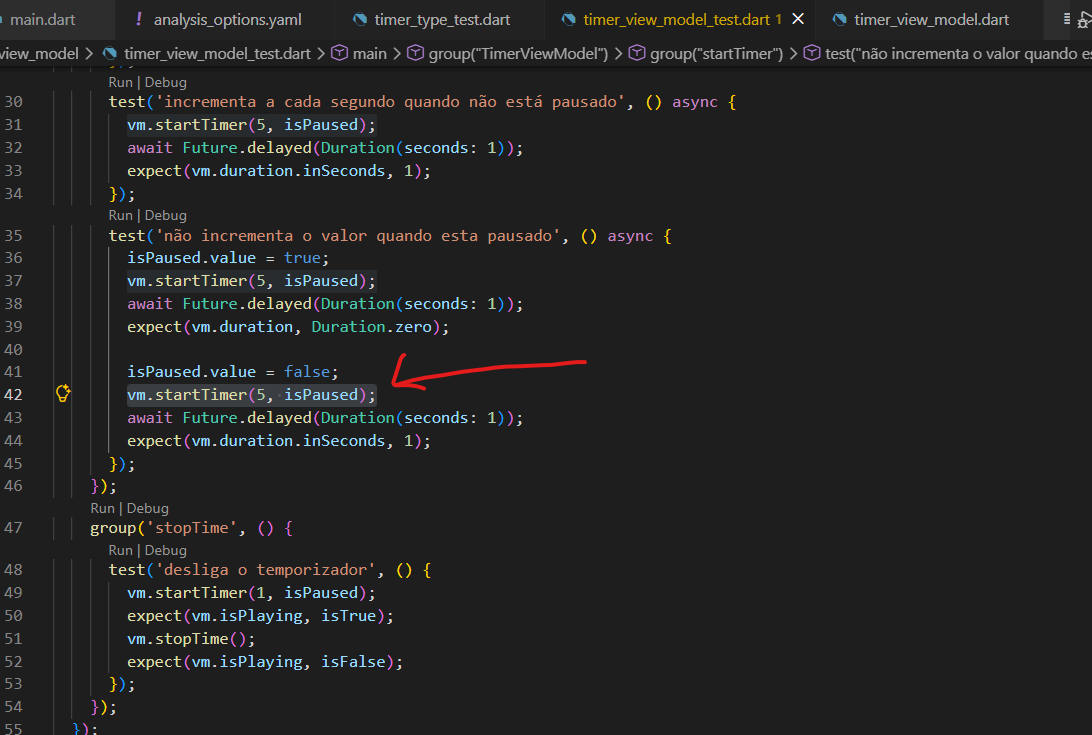Click Run above the 'desliga o temporizador' test
1092x735 pixels.
[x=120, y=550]
